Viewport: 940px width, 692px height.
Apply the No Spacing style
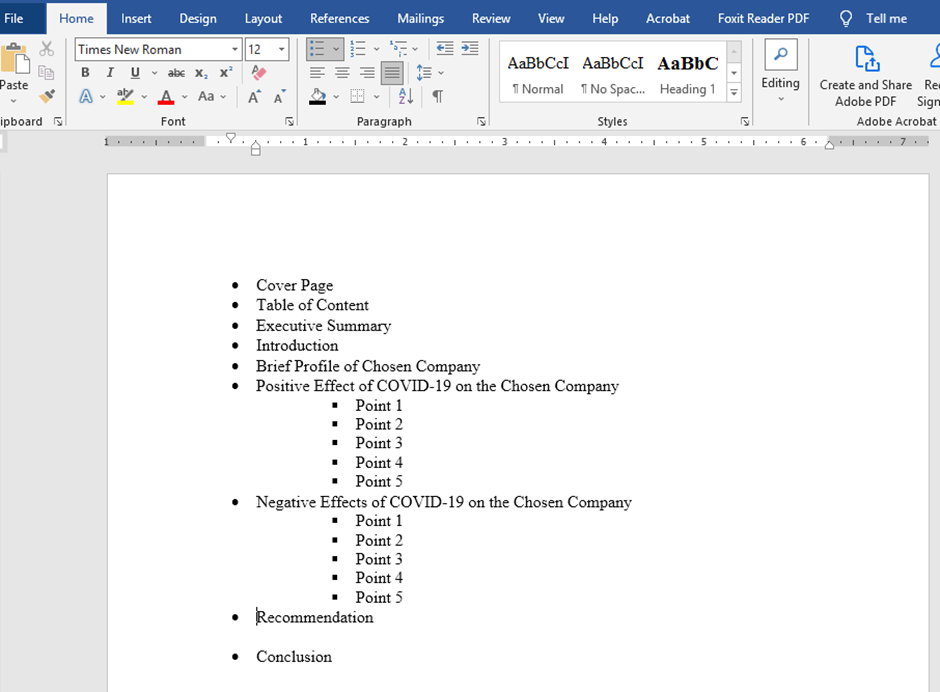[x=613, y=74]
